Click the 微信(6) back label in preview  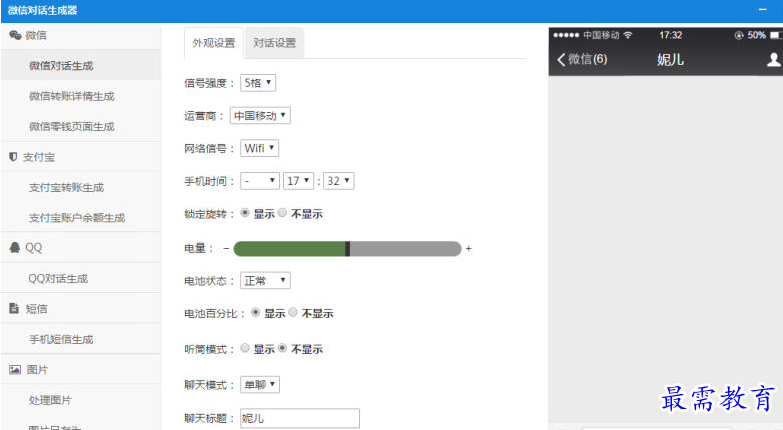588,59
